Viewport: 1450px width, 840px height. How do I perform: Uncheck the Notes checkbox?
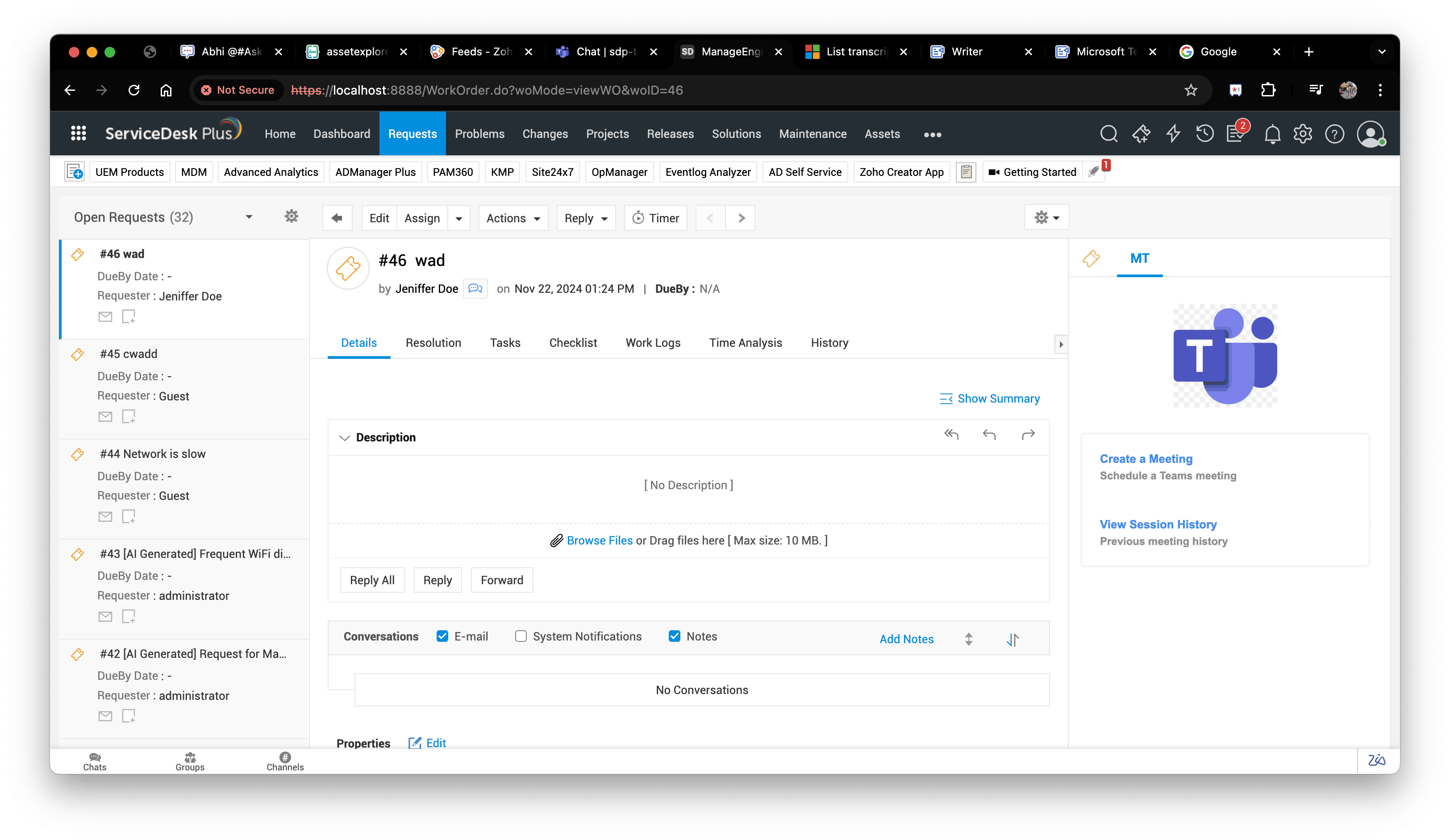pos(675,636)
